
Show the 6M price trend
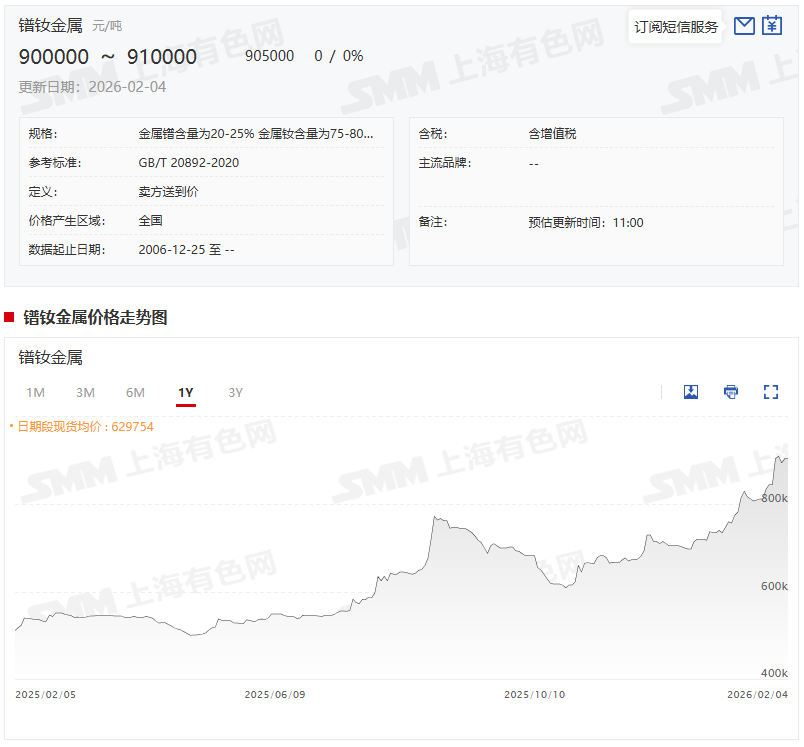pyautogui.click(x=136, y=392)
